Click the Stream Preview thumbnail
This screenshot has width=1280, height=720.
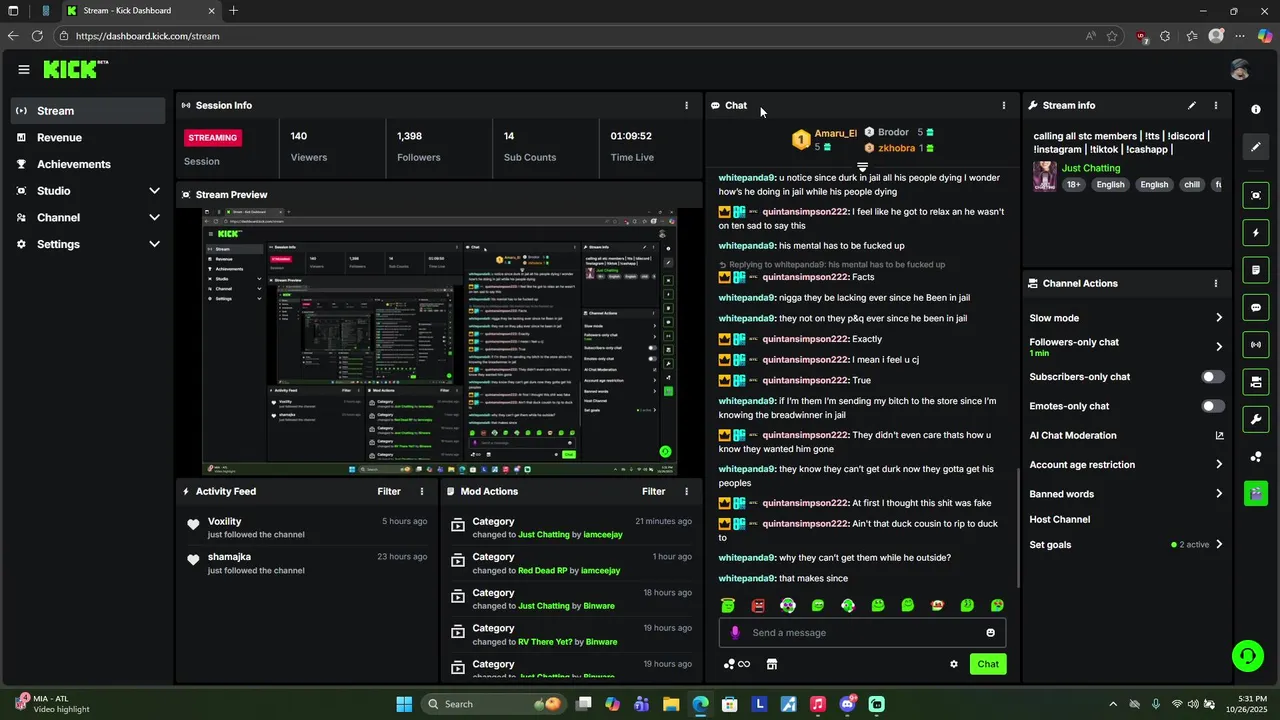(x=439, y=341)
